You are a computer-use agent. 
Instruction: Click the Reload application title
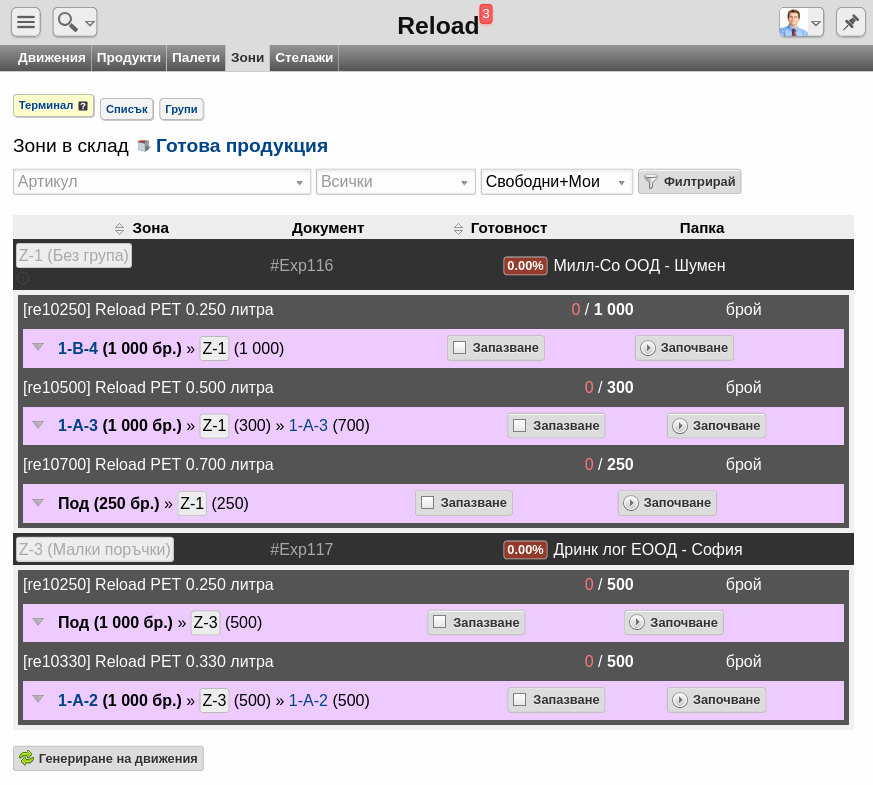[x=438, y=26]
